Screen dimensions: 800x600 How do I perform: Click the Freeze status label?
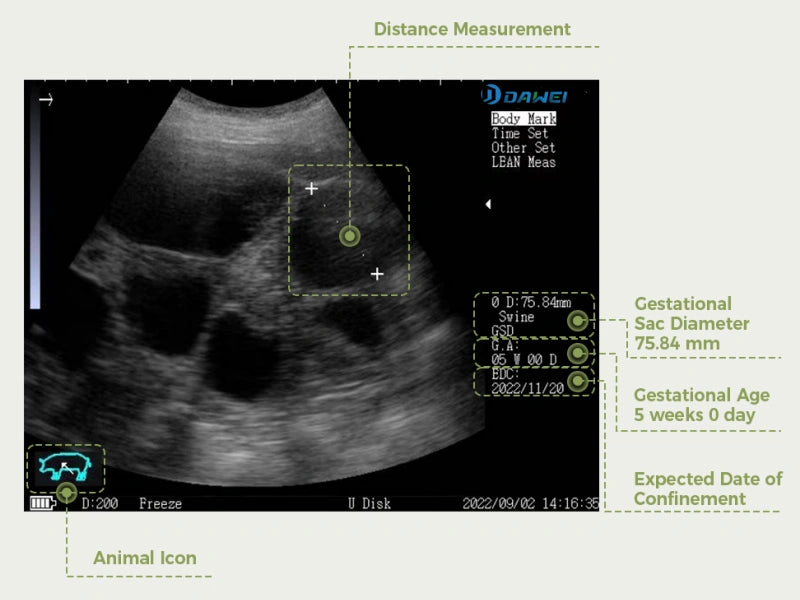(x=159, y=503)
